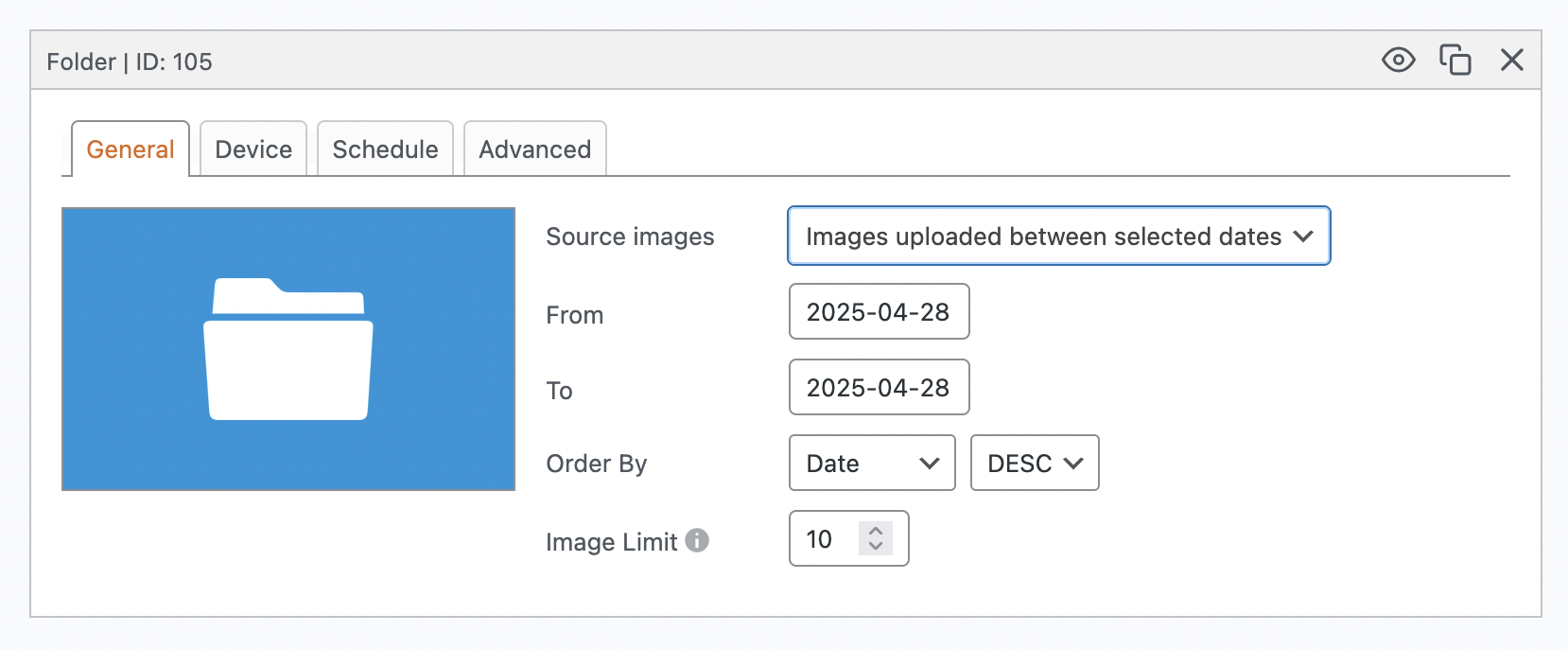The height and width of the screenshot is (649, 1568).
Task: Go to the Schedule tab
Action: coord(385,149)
